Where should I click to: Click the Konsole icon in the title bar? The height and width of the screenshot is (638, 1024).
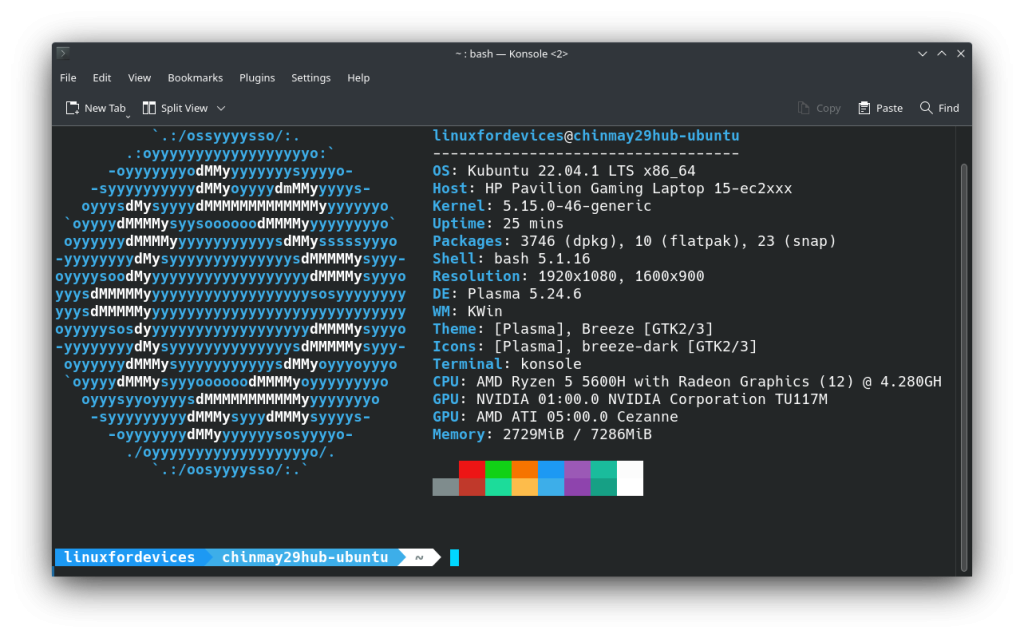click(x=62, y=53)
